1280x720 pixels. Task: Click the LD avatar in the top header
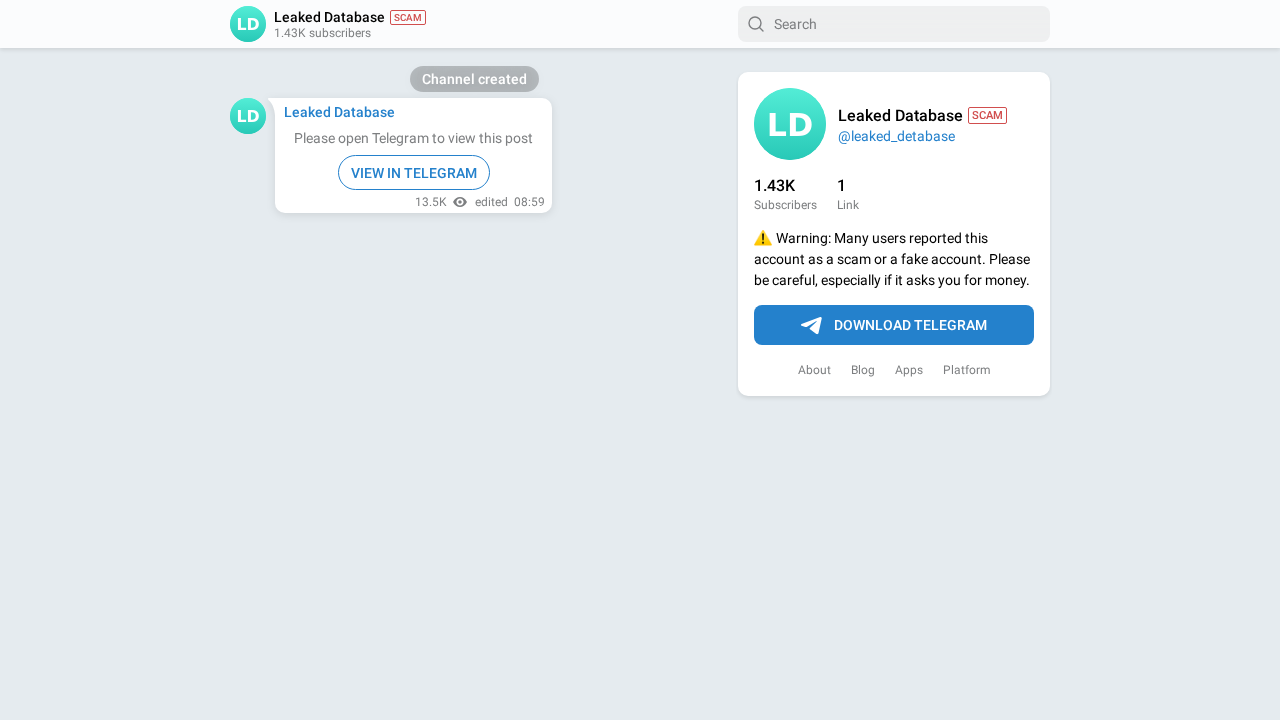248,24
